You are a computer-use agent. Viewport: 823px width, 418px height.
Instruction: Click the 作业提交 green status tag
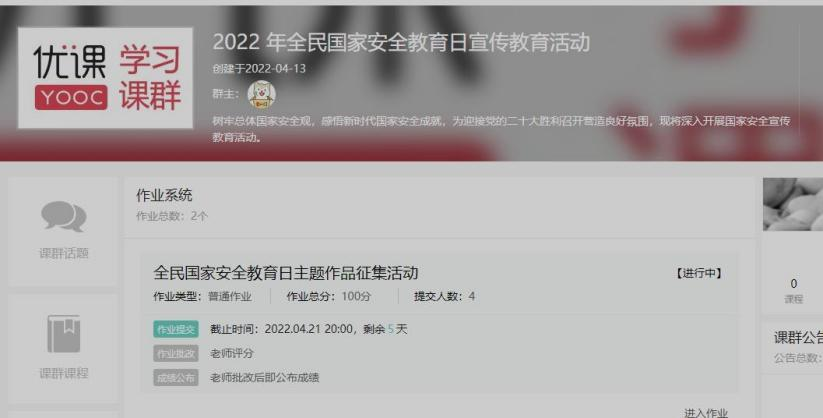tap(176, 329)
